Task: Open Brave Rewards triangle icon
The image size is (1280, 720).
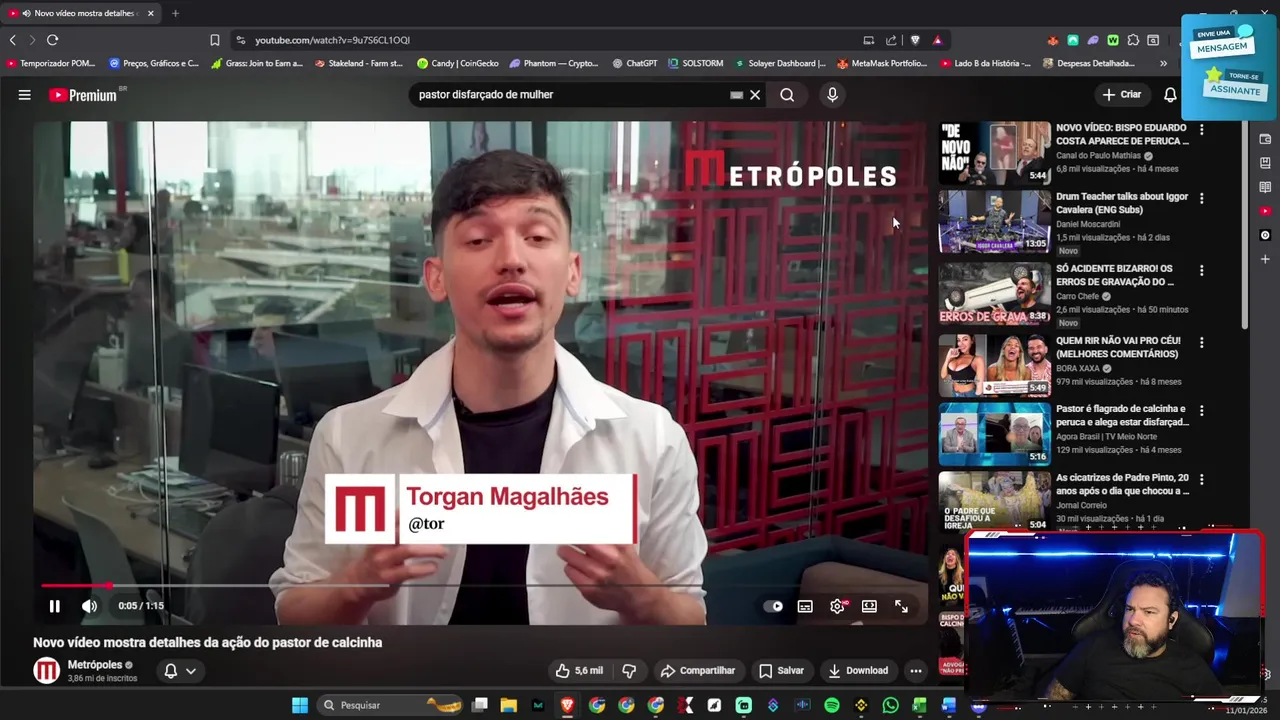Action: [937, 40]
